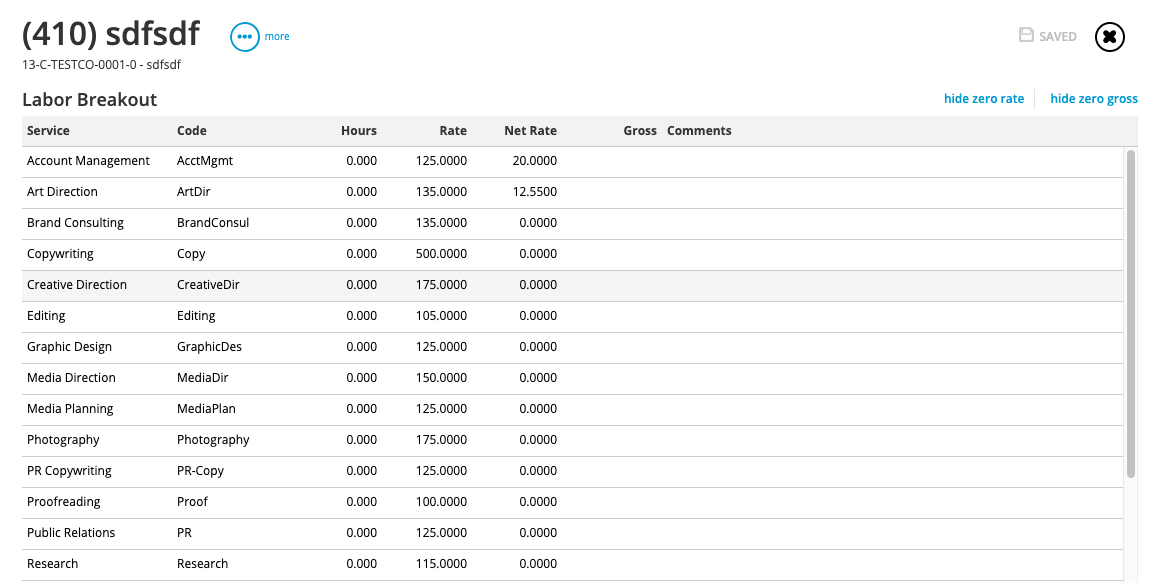Click the AcctMgmt code cell
Image resolution: width=1154 pixels, height=583 pixels.
(x=205, y=161)
